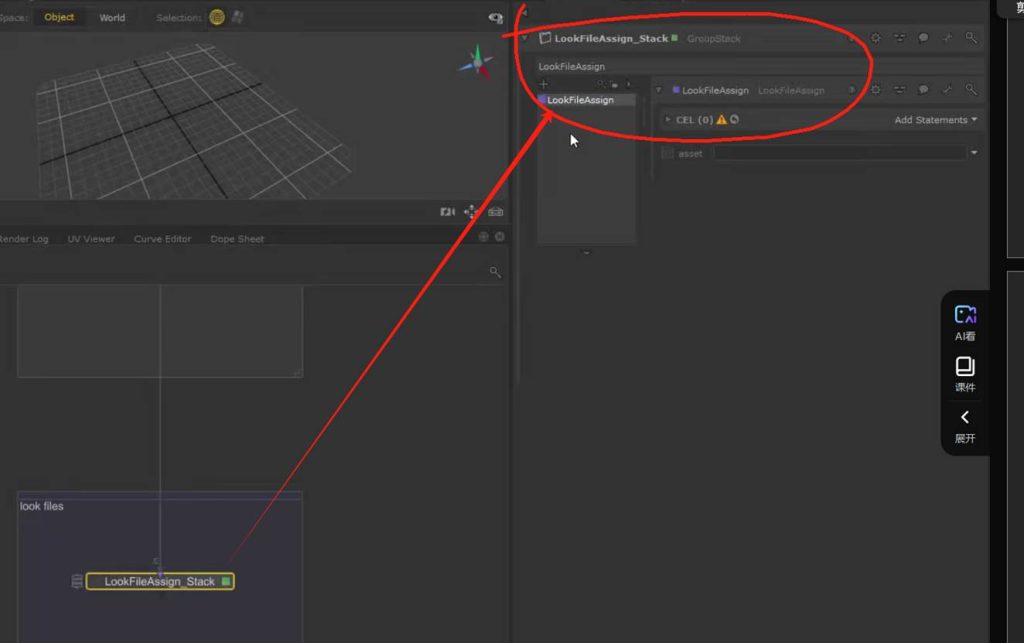Image resolution: width=1024 pixels, height=643 pixels.
Task: Click the wrench icon in LookFileAssign_Stack header
Action: 947,38
